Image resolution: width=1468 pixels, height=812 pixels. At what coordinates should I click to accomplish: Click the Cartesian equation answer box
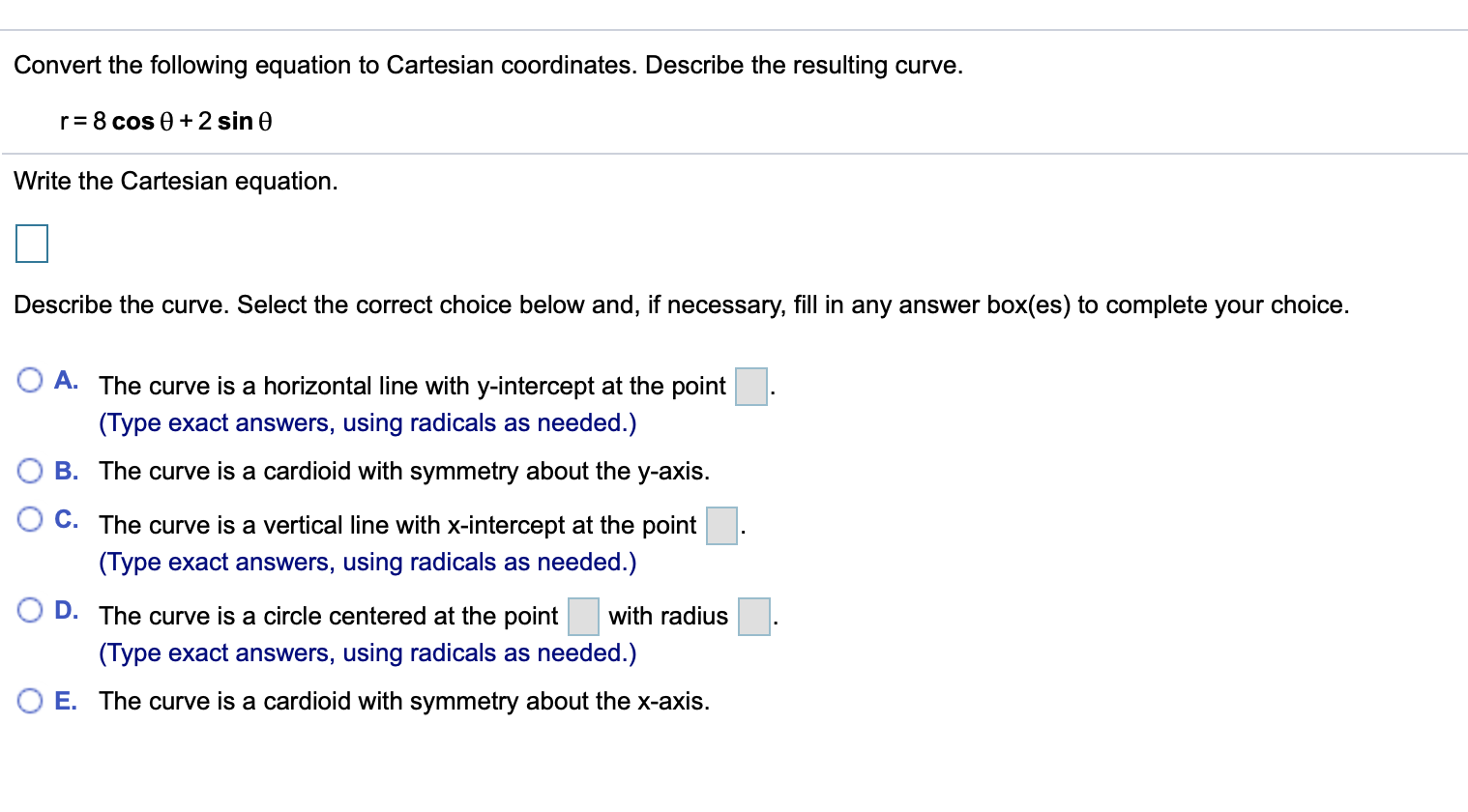tap(32, 244)
